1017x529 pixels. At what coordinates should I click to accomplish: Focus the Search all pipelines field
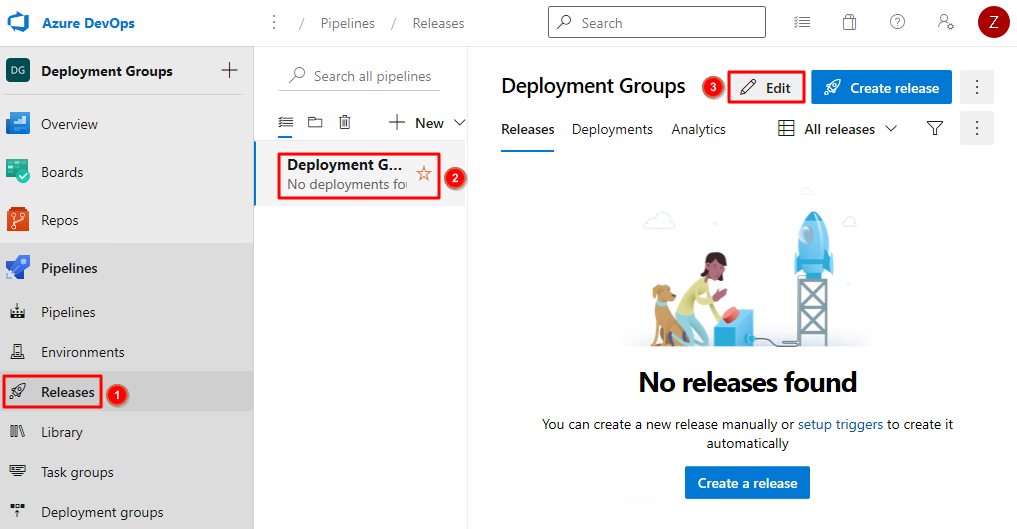pyautogui.click(x=359, y=76)
